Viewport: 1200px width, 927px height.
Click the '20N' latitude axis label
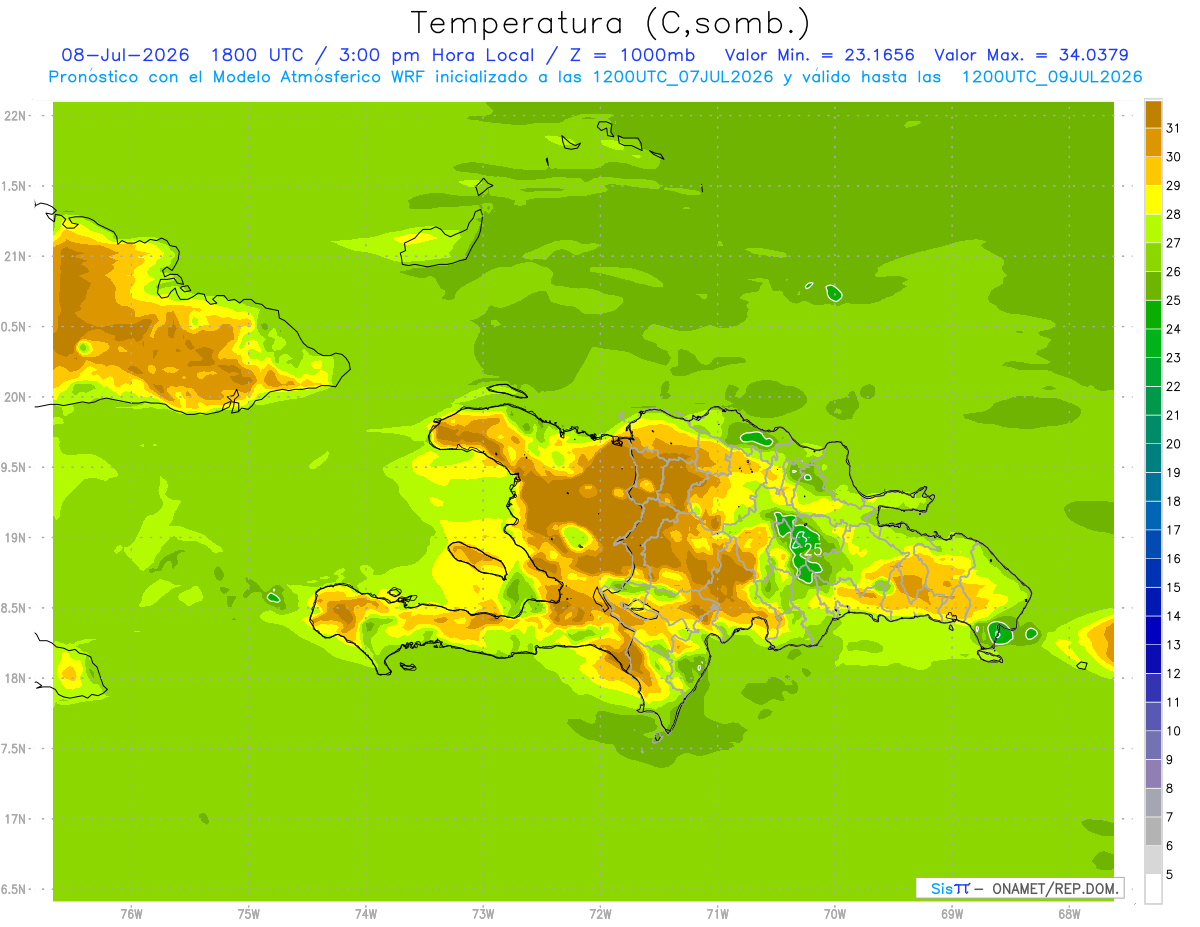[x=17, y=397]
